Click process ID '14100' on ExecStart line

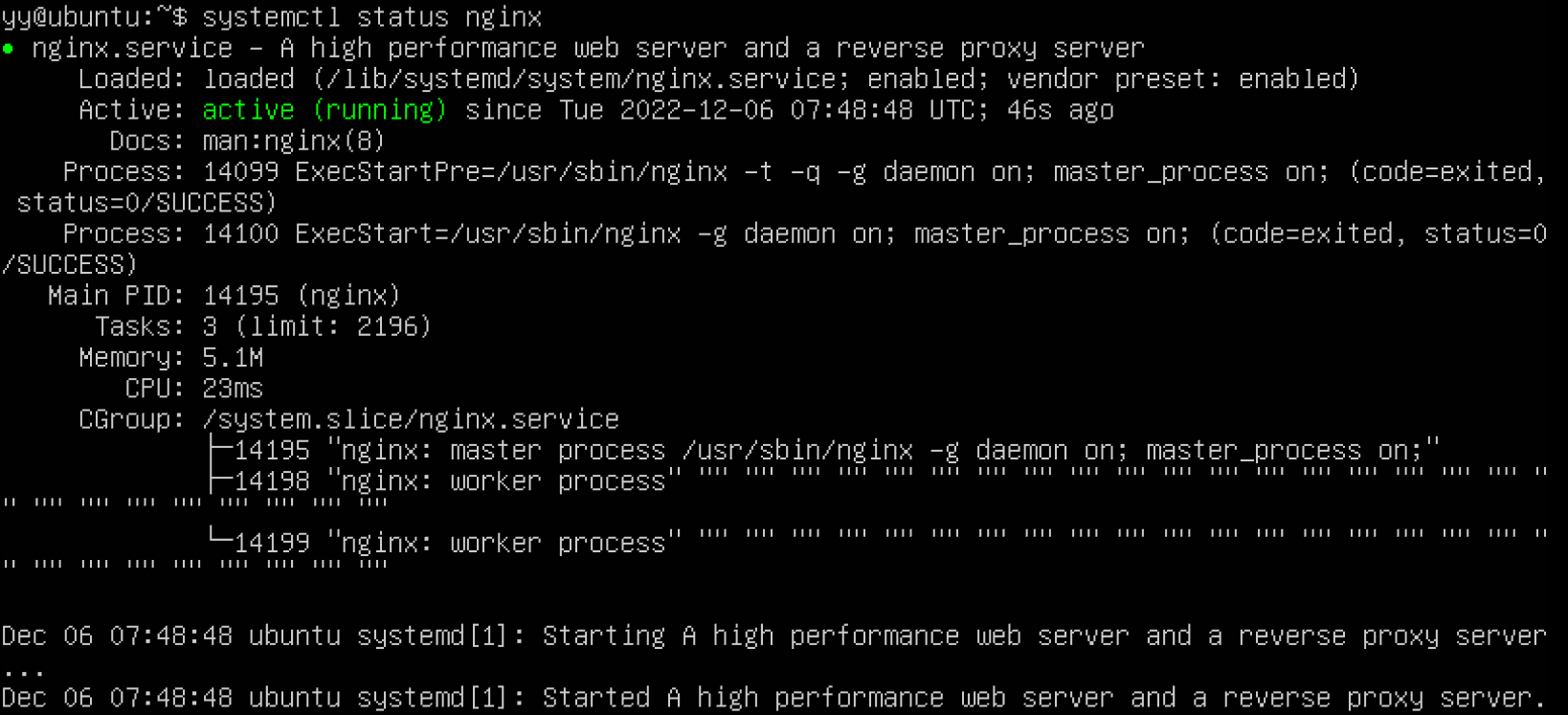[241, 234]
